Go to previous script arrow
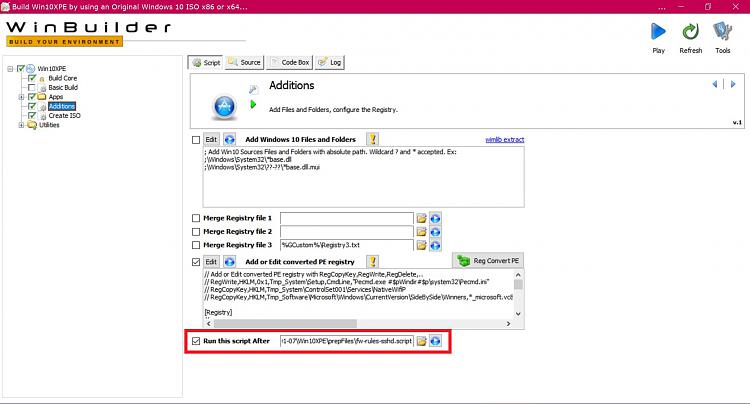 pyautogui.click(x=715, y=84)
